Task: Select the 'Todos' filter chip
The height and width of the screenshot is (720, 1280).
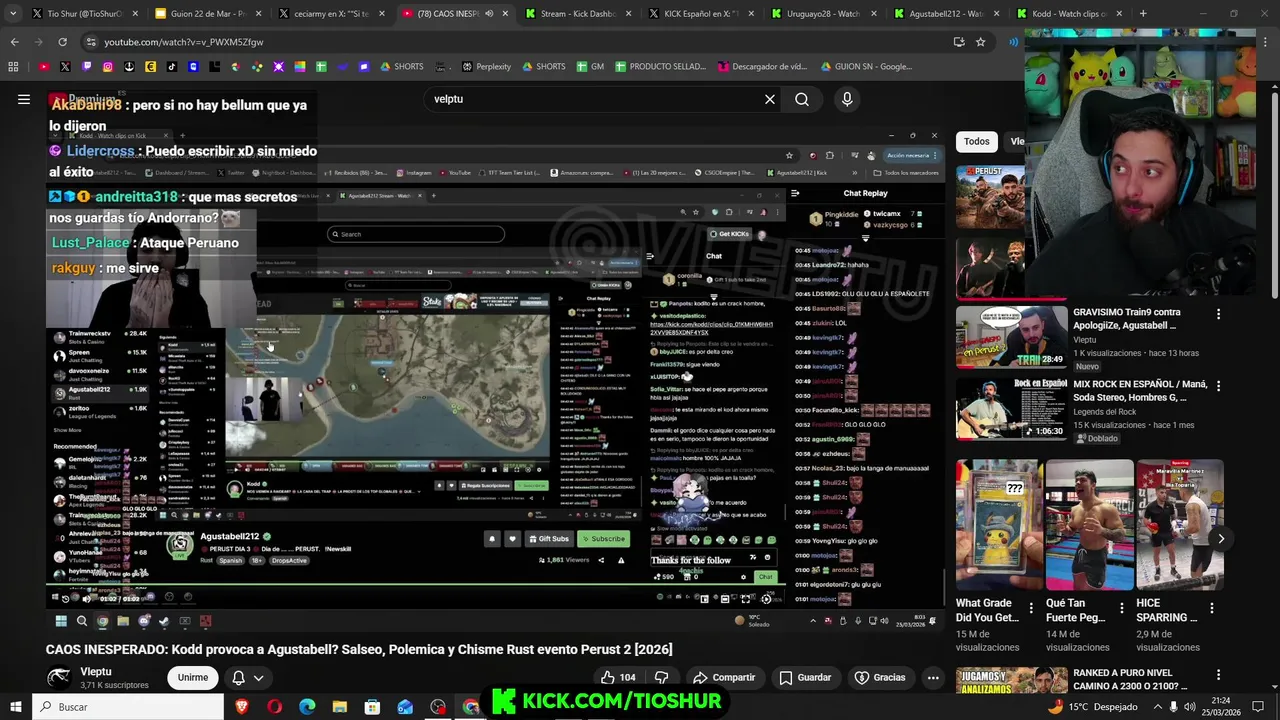Action: pos(977,141)
